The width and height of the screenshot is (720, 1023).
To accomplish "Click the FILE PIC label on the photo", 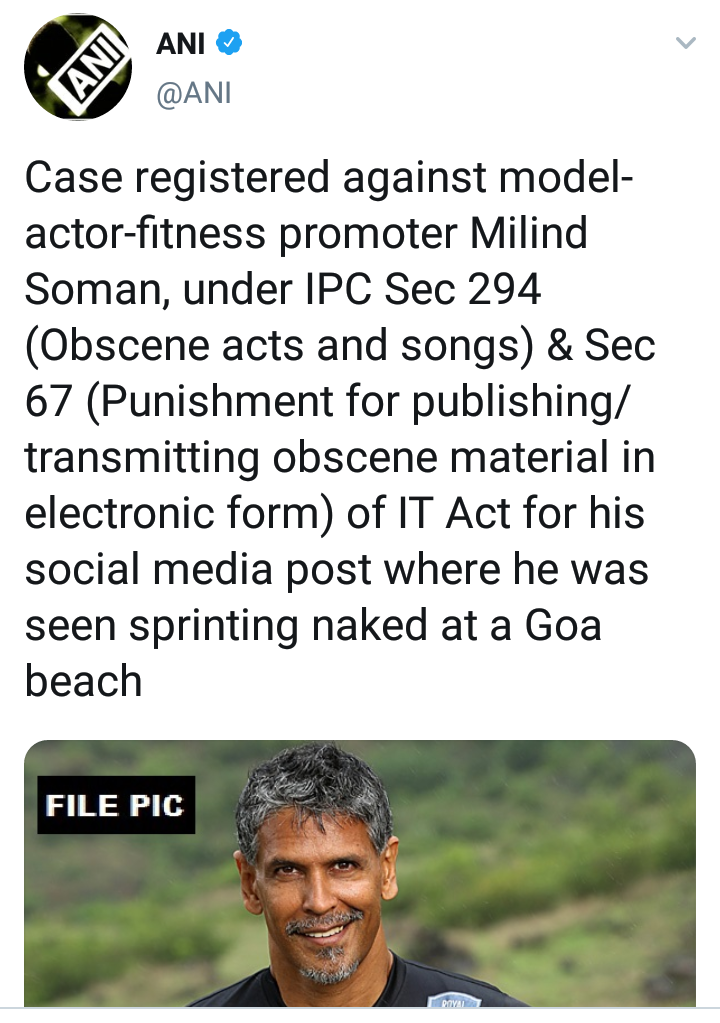I will [116, 805].
